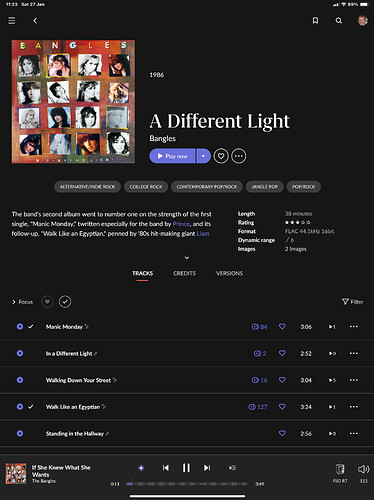Open the FiiO R7 audio zone icon
The height and width of the screenshot is (500, 374).
(x=340, y=469)
